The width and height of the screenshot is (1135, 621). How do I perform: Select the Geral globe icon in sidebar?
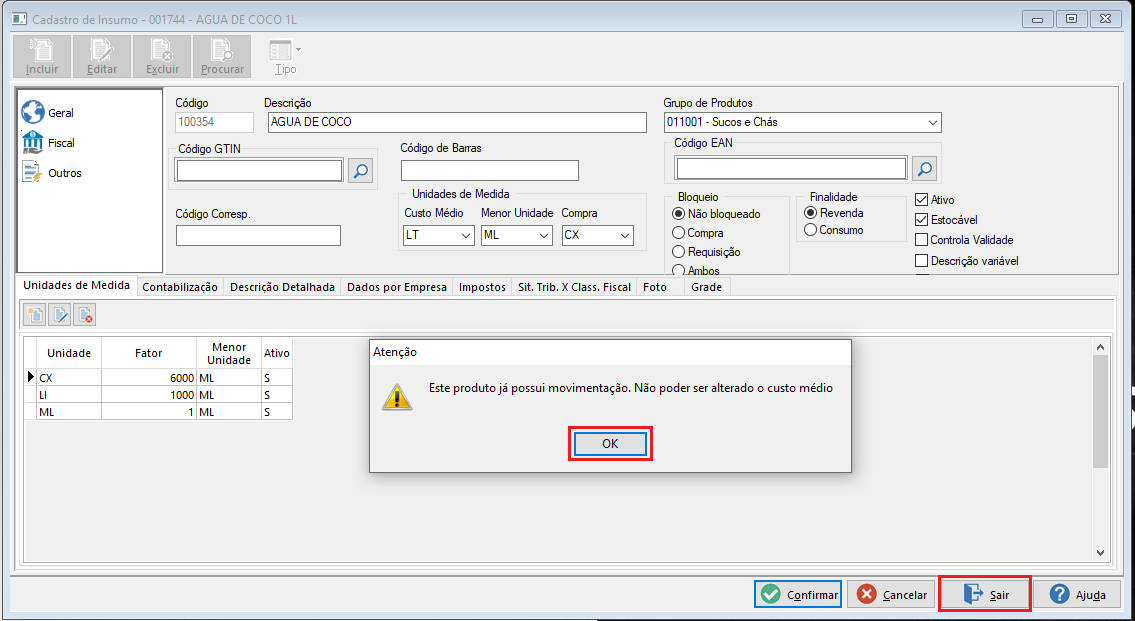tap(33, 113)
